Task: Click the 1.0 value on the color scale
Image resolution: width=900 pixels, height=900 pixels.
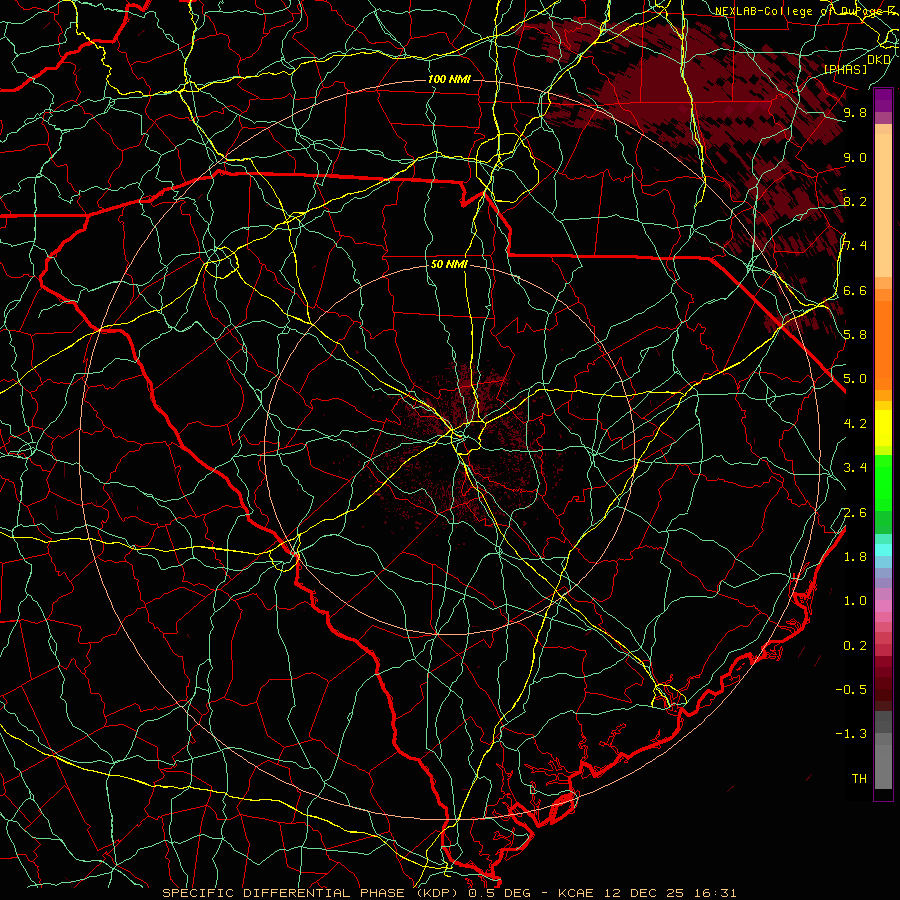Action: (855, 602)
